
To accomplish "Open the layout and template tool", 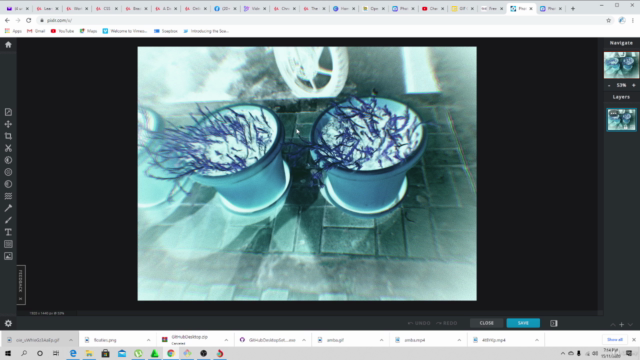I will pyautogui.click(x=8, y=112).
